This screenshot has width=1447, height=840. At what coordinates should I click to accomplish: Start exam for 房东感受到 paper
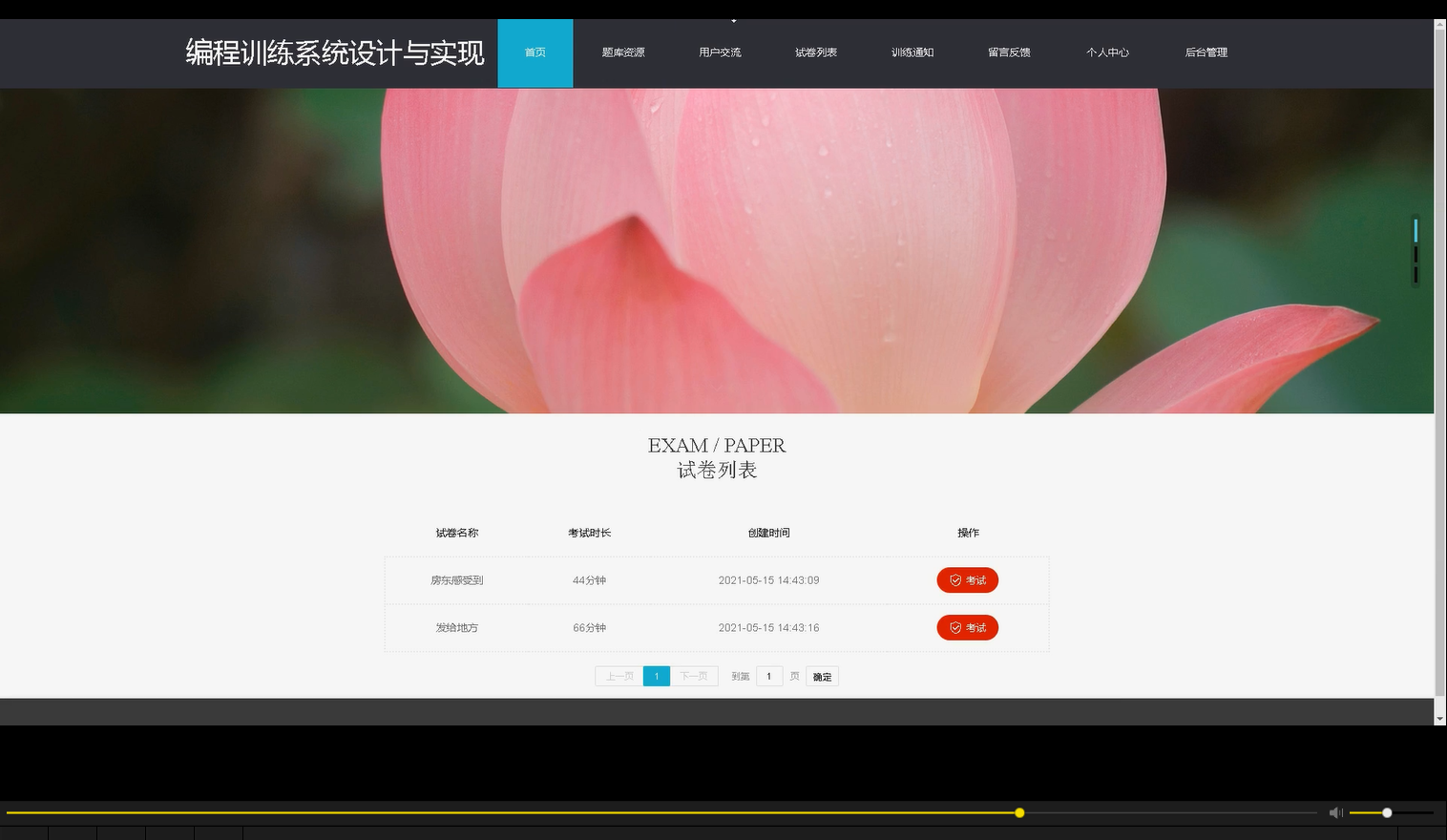point(967,580)
